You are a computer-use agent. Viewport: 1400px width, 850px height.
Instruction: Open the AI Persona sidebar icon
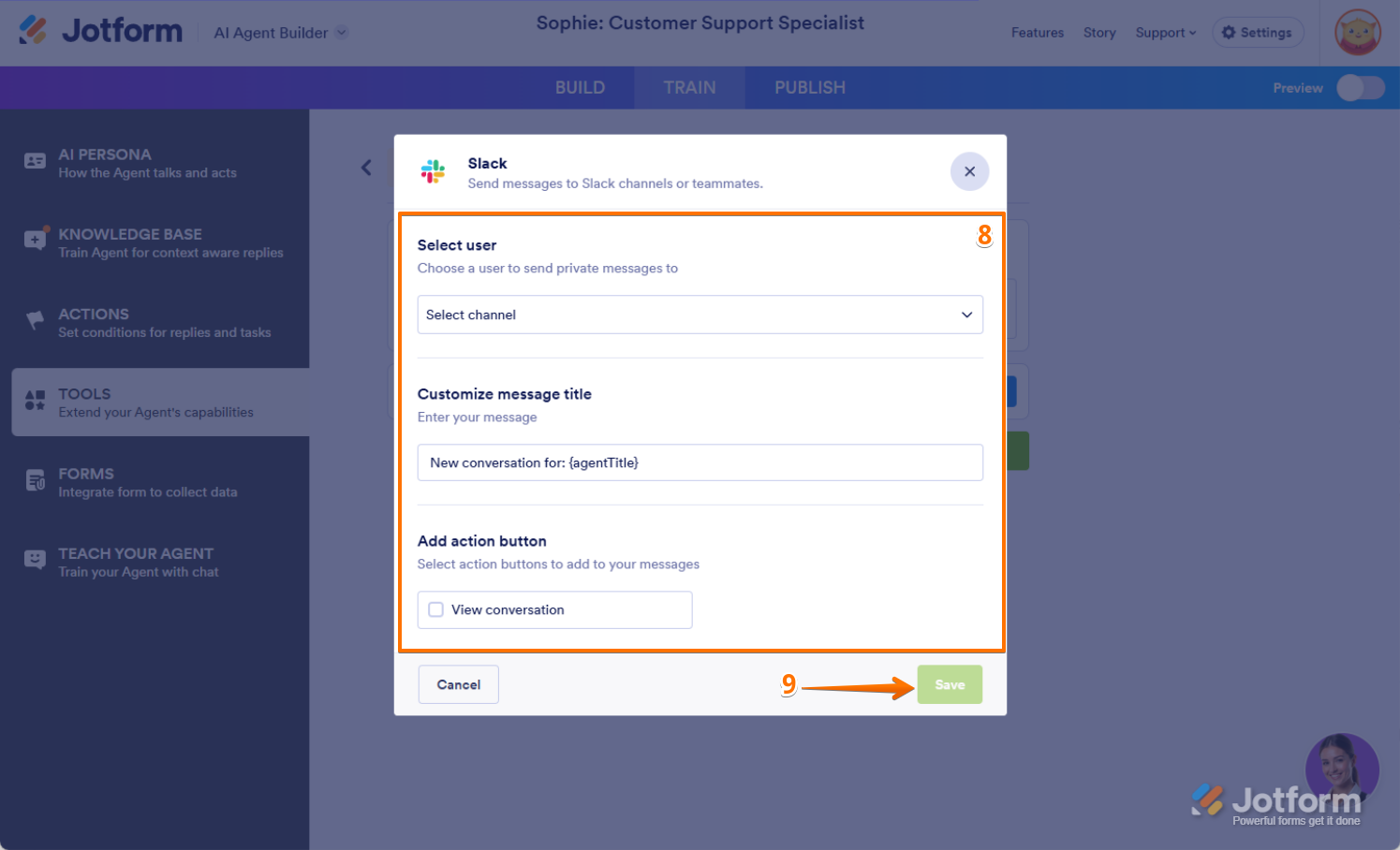(x=35, y=162)
